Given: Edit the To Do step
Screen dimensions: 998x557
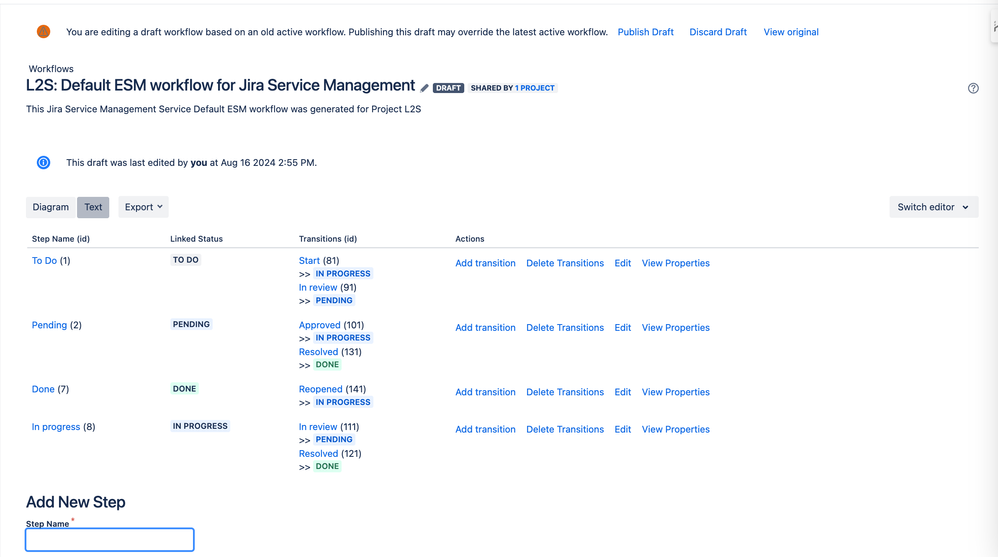Looking at the screenshot, I should pyautogui.click(x=622, y=263).
